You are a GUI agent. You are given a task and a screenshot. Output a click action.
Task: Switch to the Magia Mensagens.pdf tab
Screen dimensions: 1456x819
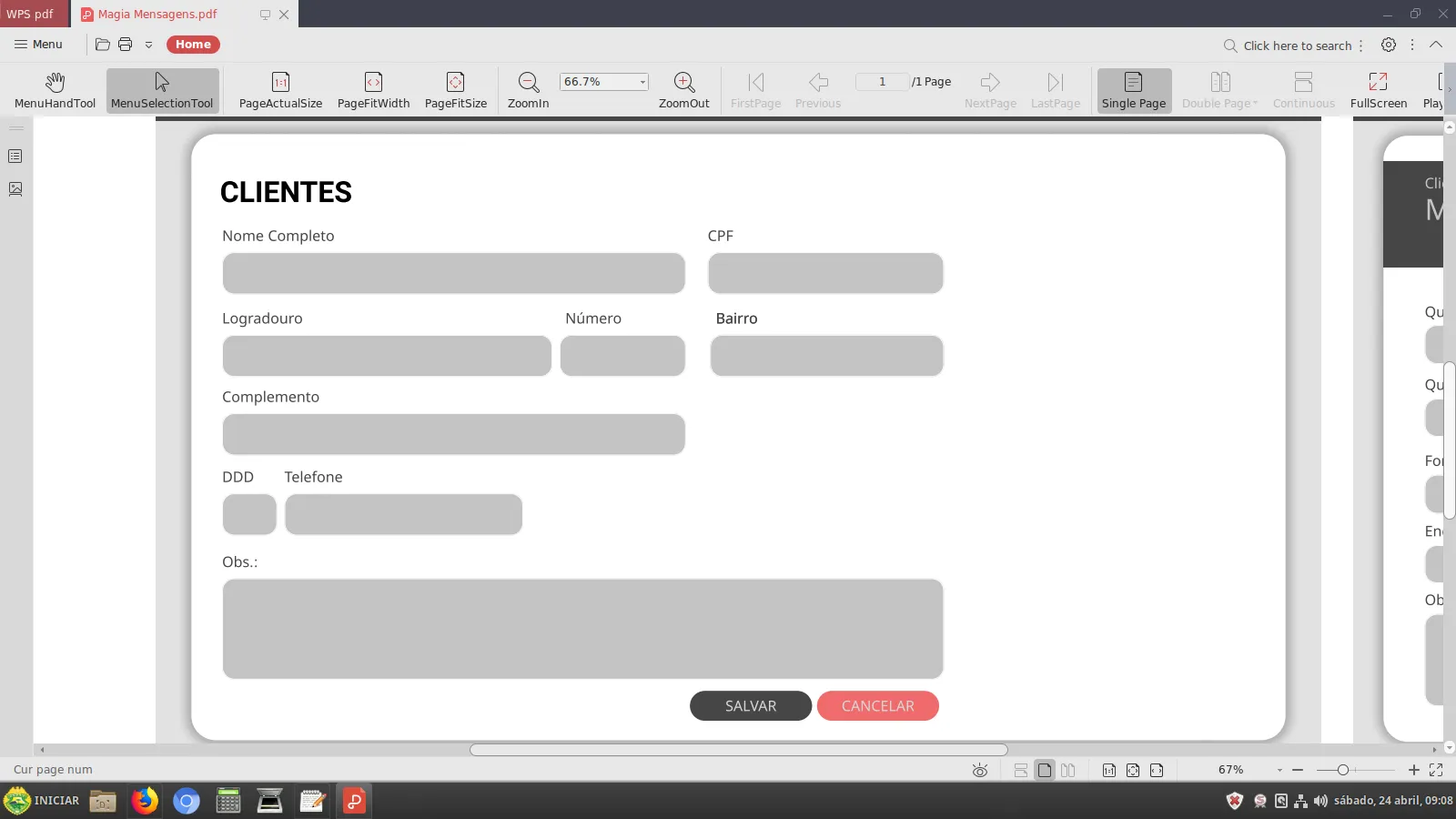(x=157, y=15)
